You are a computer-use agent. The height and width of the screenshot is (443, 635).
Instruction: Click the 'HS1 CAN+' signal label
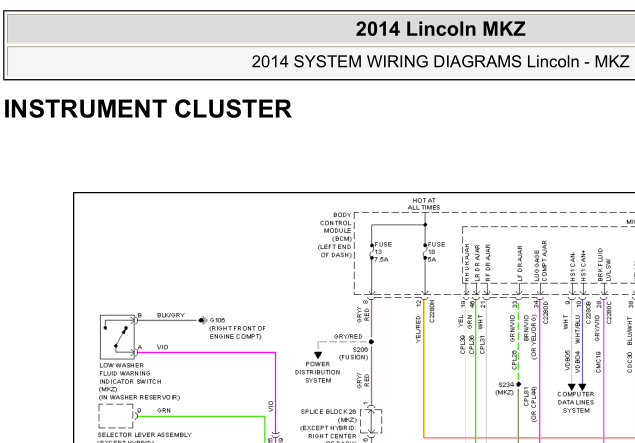coord(583,266)
